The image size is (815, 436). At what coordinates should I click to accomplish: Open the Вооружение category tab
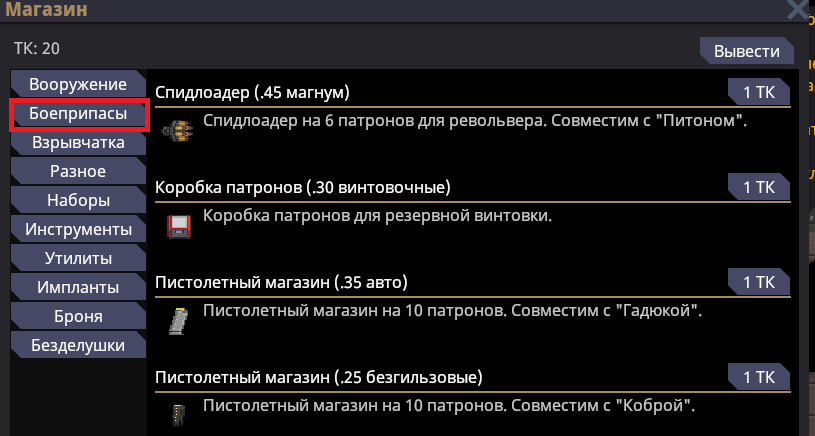coord(78,84)
